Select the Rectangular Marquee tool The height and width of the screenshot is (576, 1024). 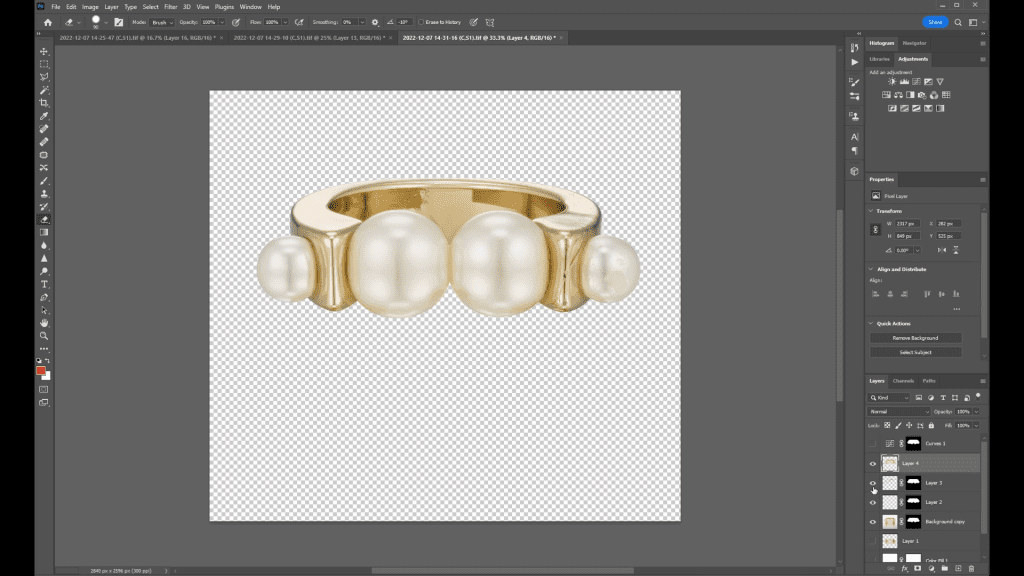[44, 64]
